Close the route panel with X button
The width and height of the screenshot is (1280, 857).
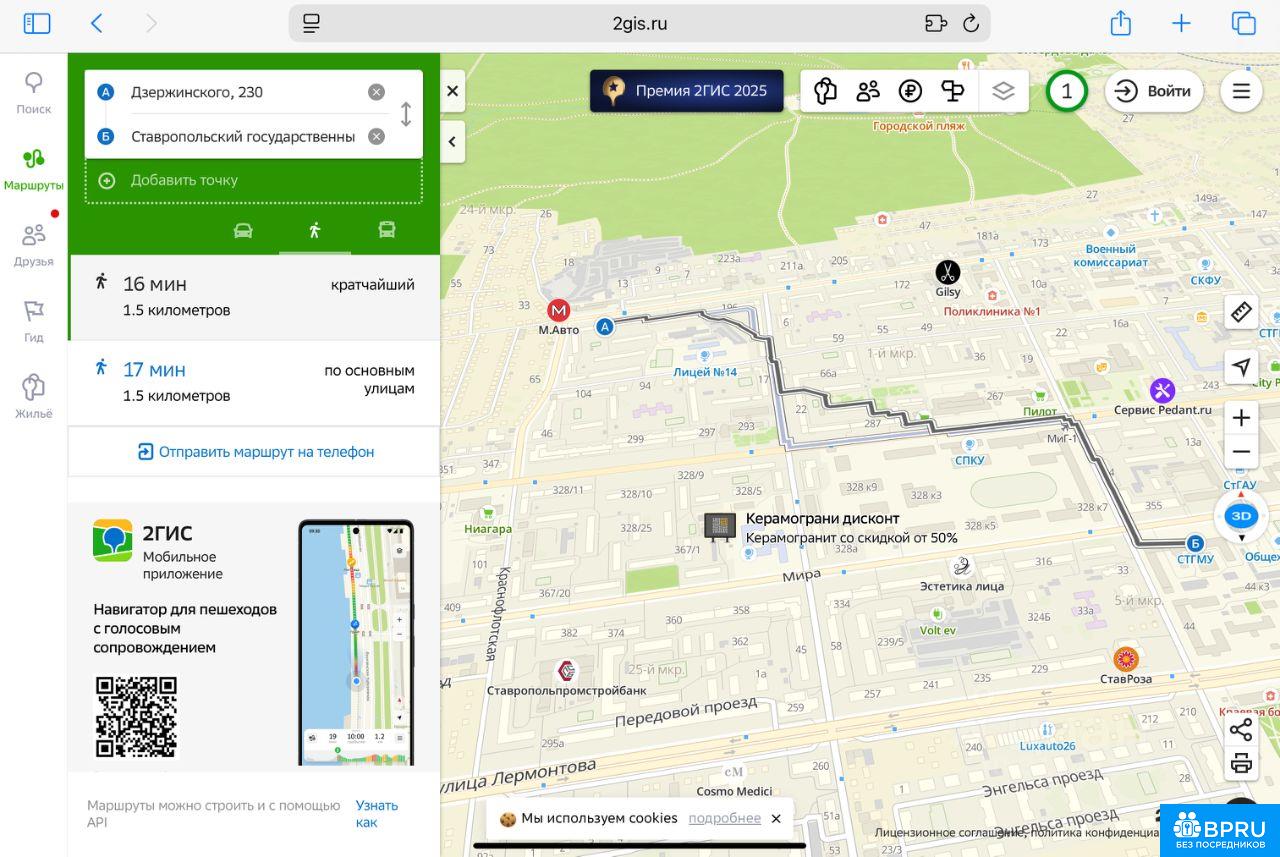pos(452,91)
